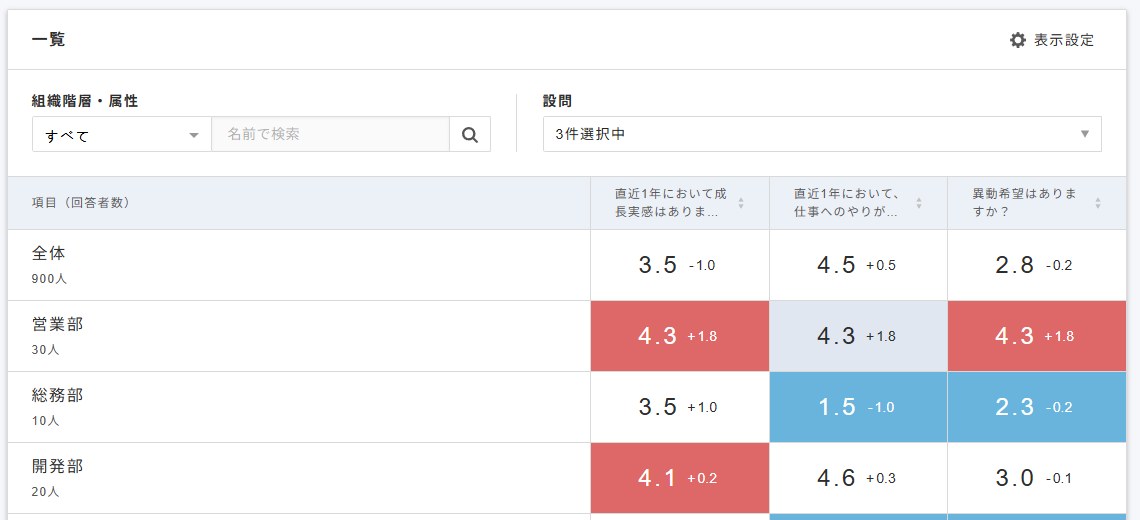Image resolution: width=1140 pixels, height=520 pixels.
Task: Select the 全体 row label
Action: [49, 254]
